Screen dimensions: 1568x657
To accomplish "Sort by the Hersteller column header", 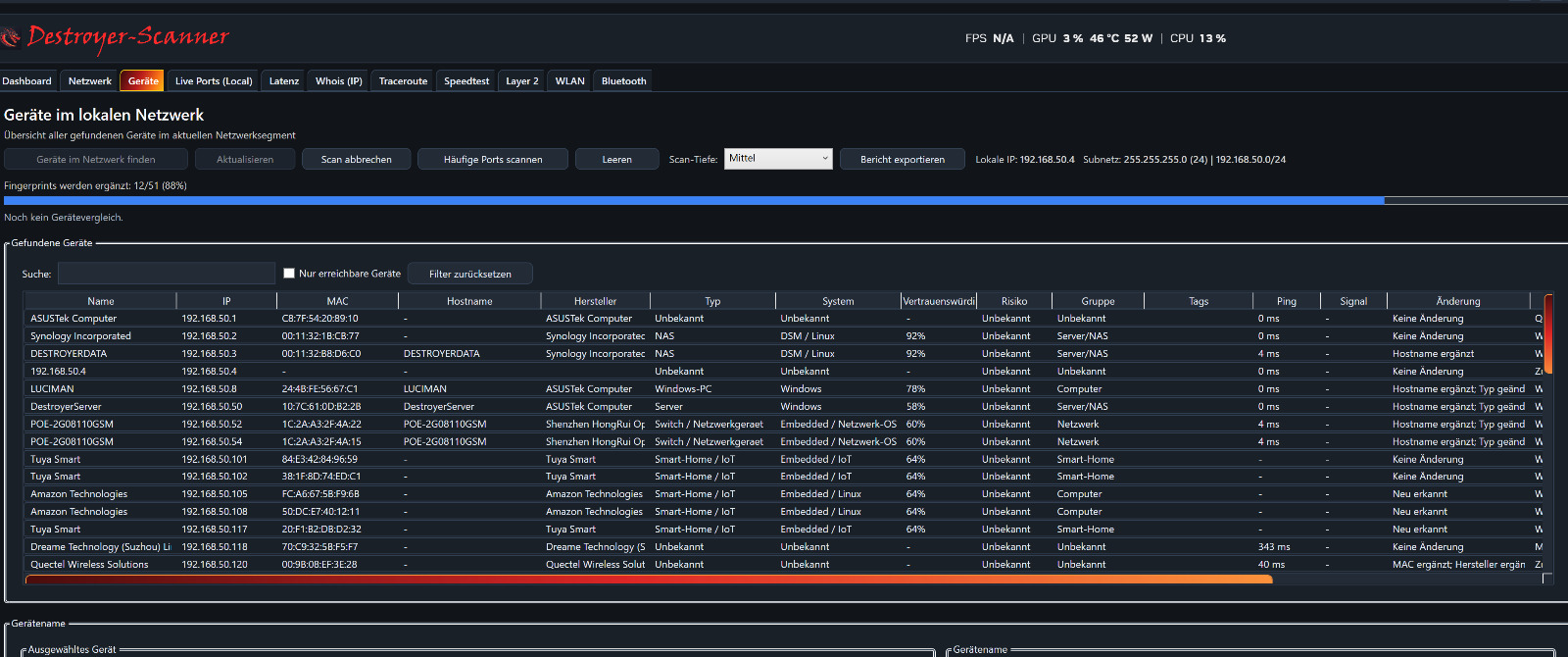I will point(595,301).
